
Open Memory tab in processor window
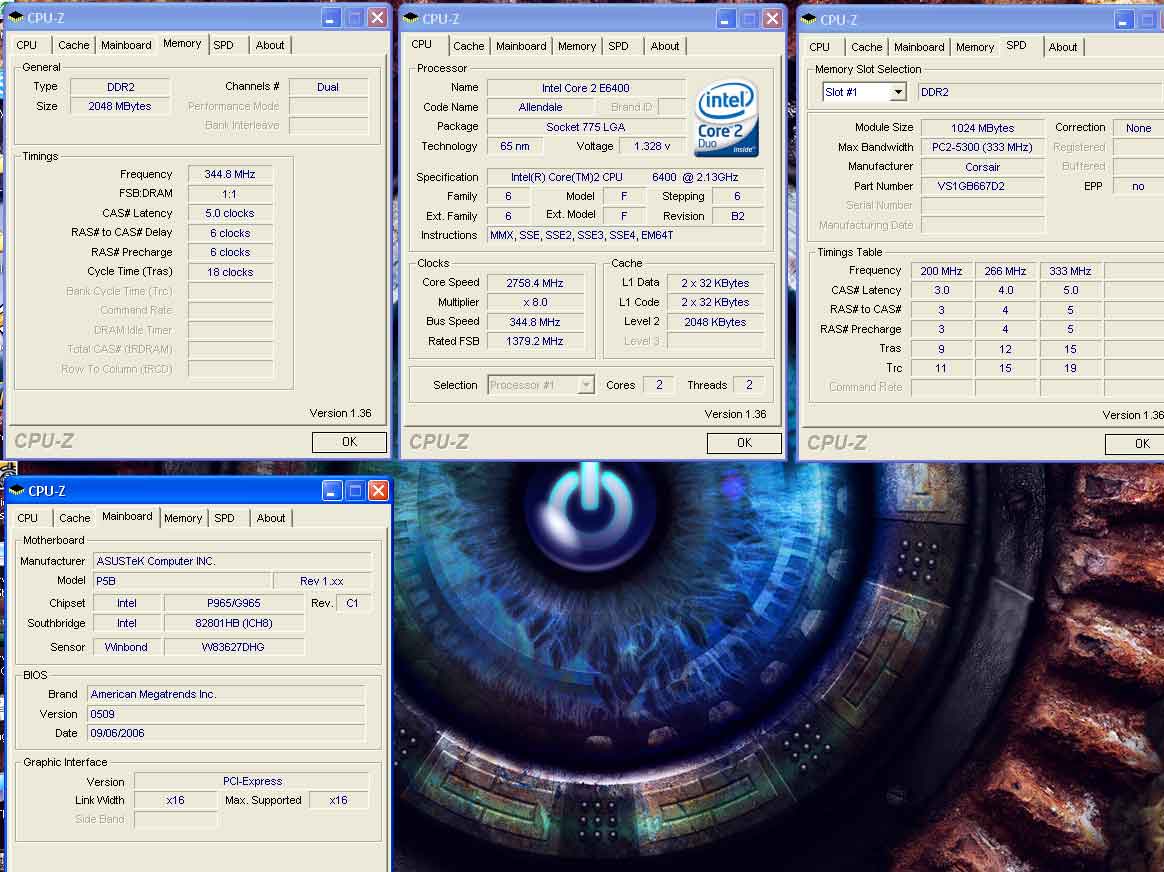pos(577,46)
